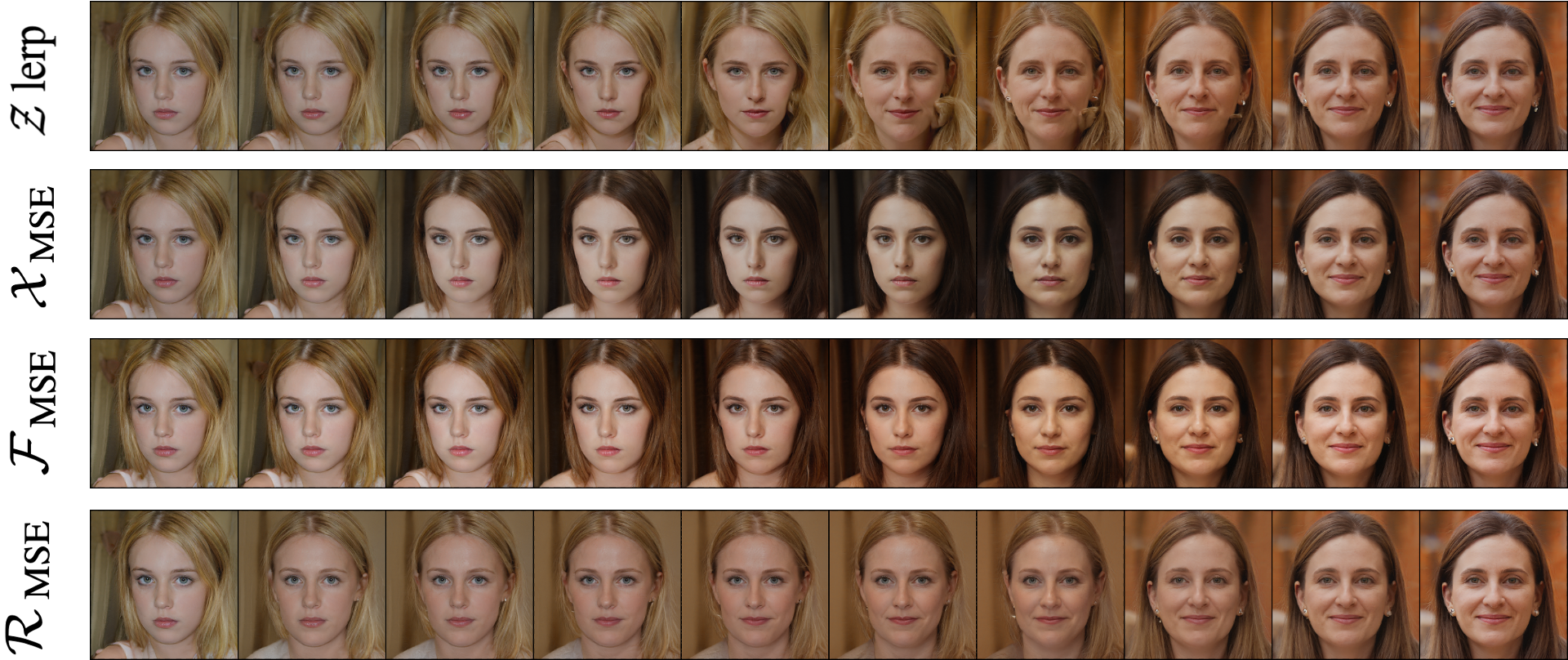Image resolution: width=1568 pixels, height=660 pixels.
Task: Open the seventh face in the Z lerp row
Action: [1051, 75]
